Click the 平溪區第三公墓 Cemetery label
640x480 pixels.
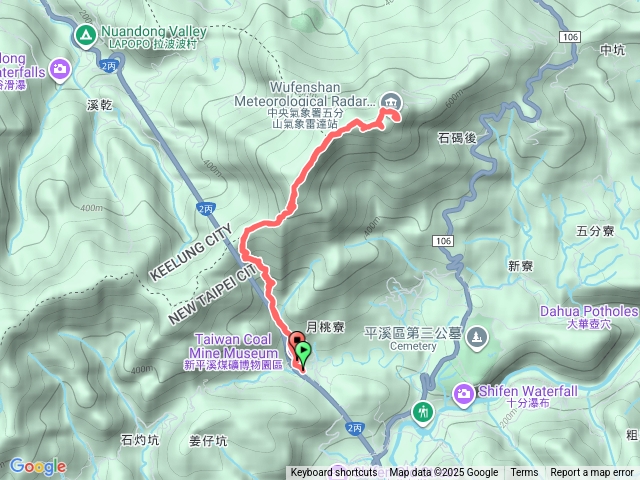click(412, 339)
